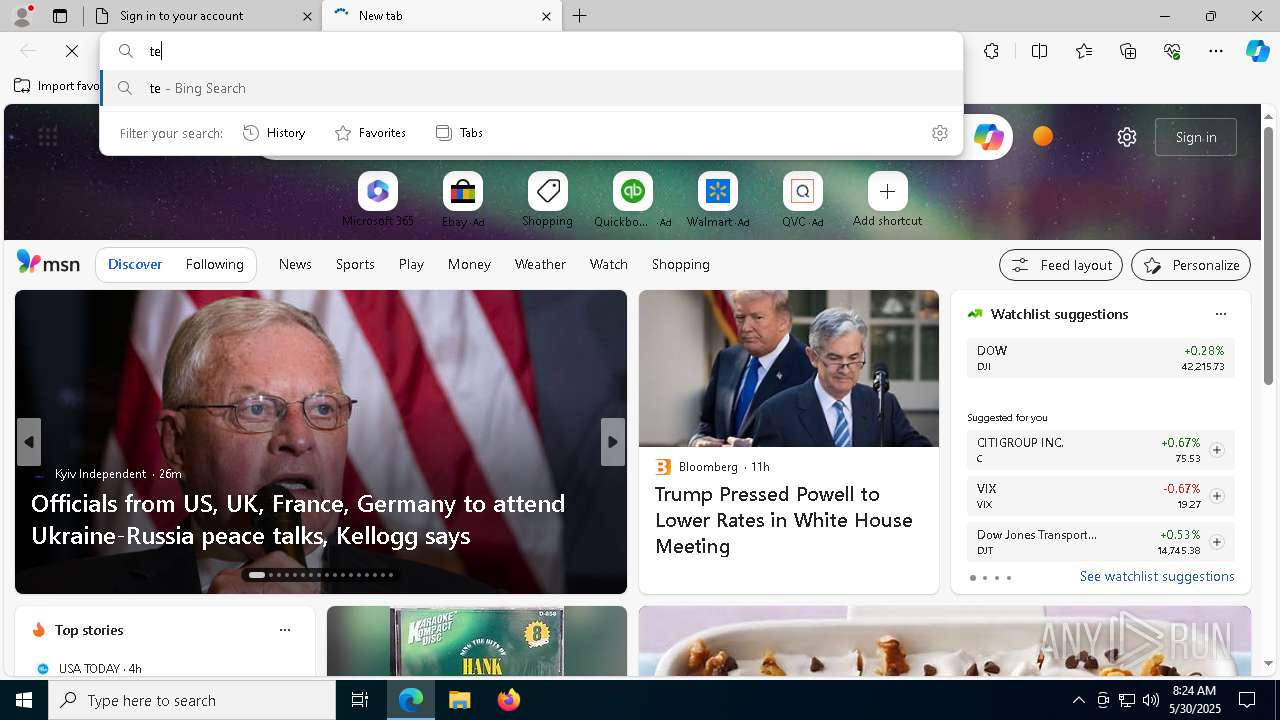This screenshot has width=1280, height=720.
Task: Select the Discover feed tab
Action: [135, 264]
